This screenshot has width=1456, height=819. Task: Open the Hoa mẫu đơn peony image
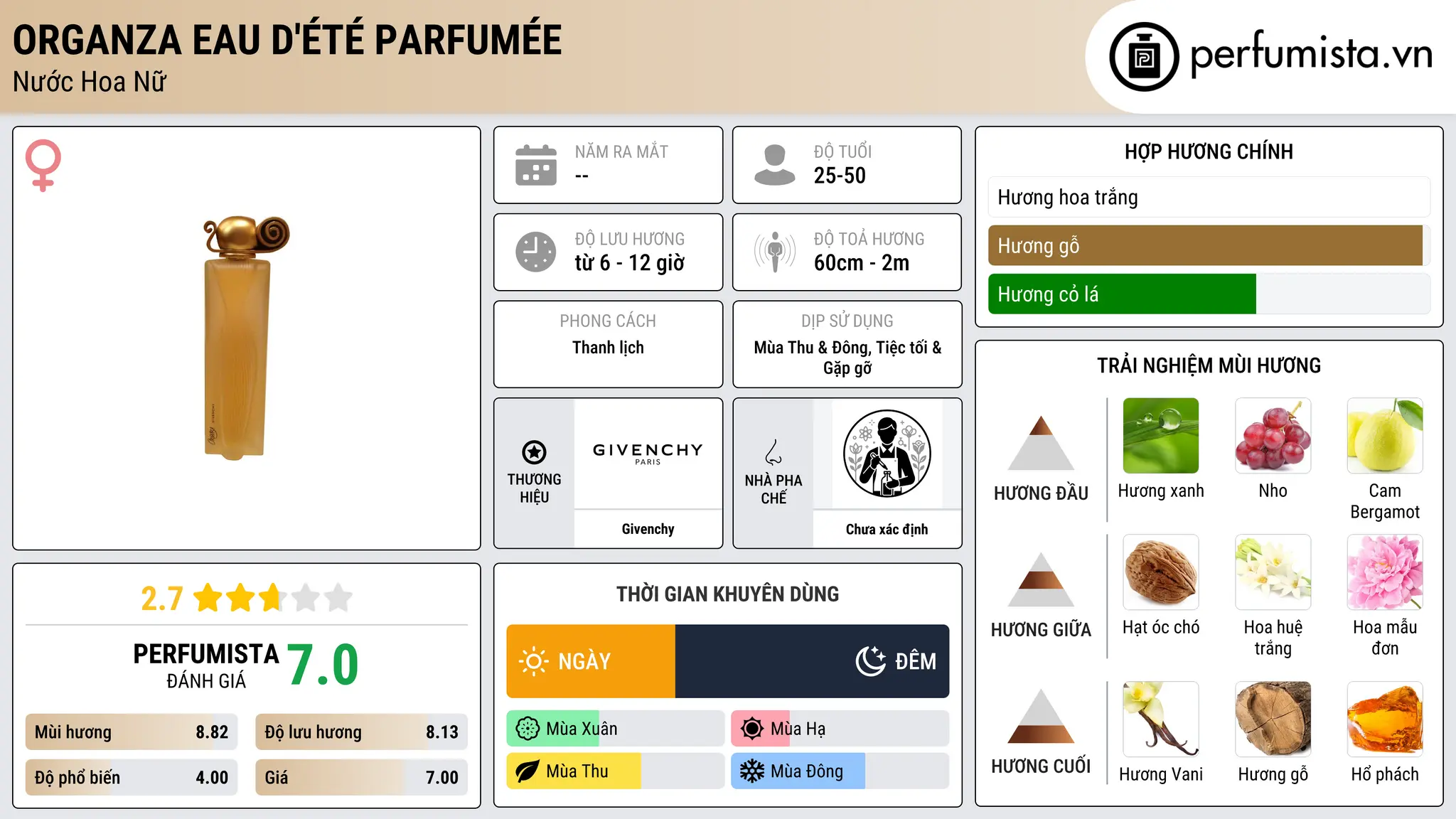pyautogui.click(x=1385, y=572)
